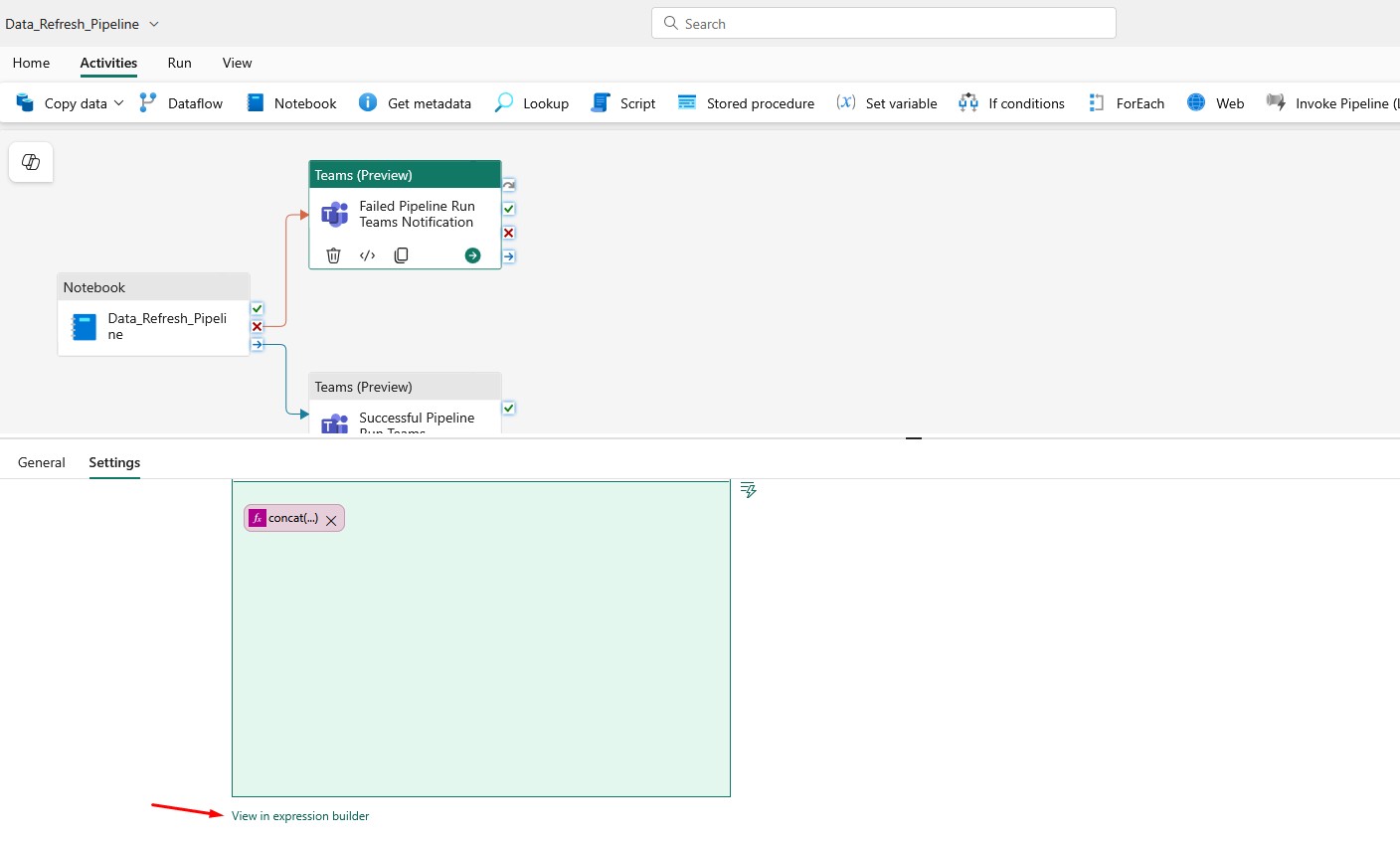Image resolution: width=1400 pixels, height=841 pixels.
Task: Click the Teams icon in Failed Pipeline activity
Action: (334, 214)
